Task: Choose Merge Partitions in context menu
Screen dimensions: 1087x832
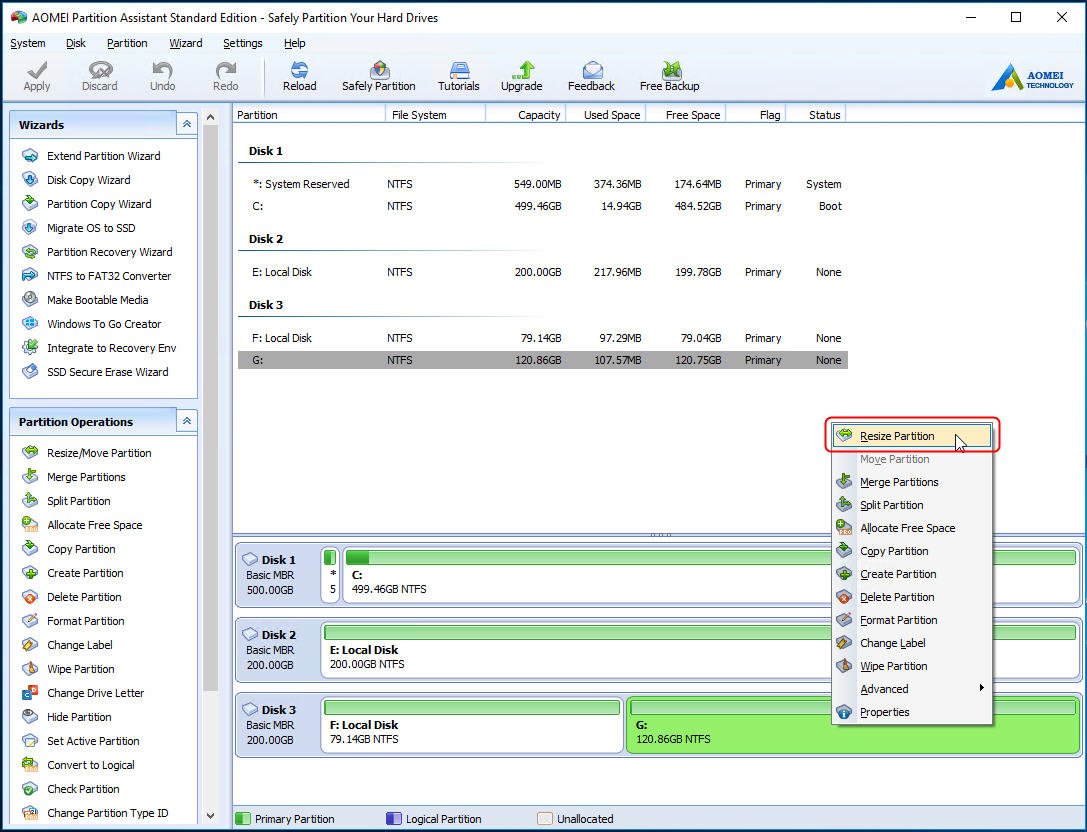Action: (912, 482)
